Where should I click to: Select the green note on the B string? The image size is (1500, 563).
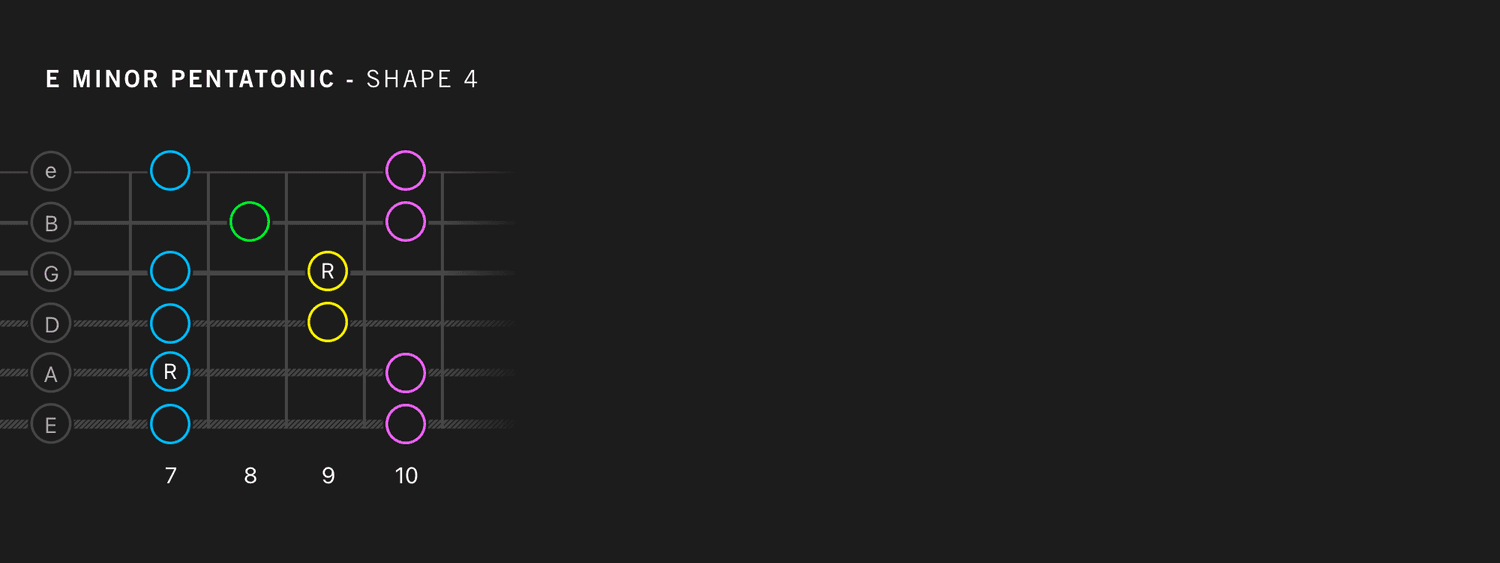pyautogui.click(x=249, y=221)
